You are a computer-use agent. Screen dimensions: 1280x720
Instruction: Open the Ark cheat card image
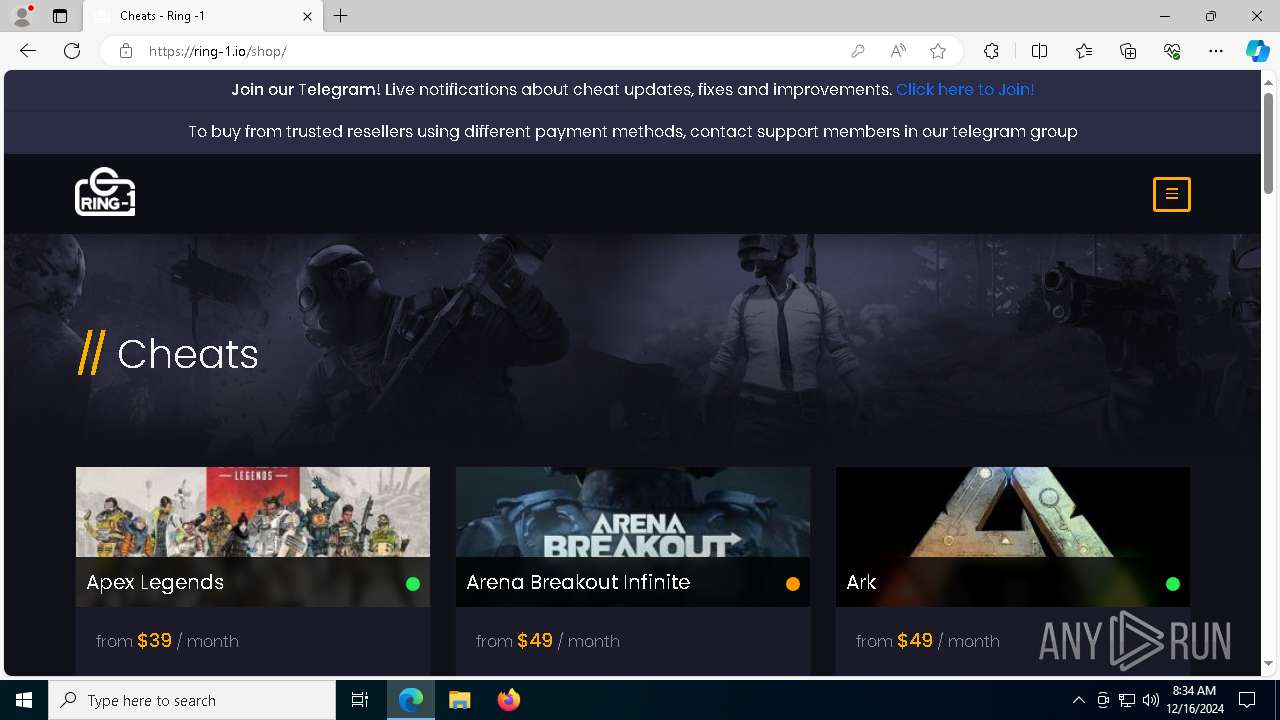pyautogui.click(x=1013, y=512)
